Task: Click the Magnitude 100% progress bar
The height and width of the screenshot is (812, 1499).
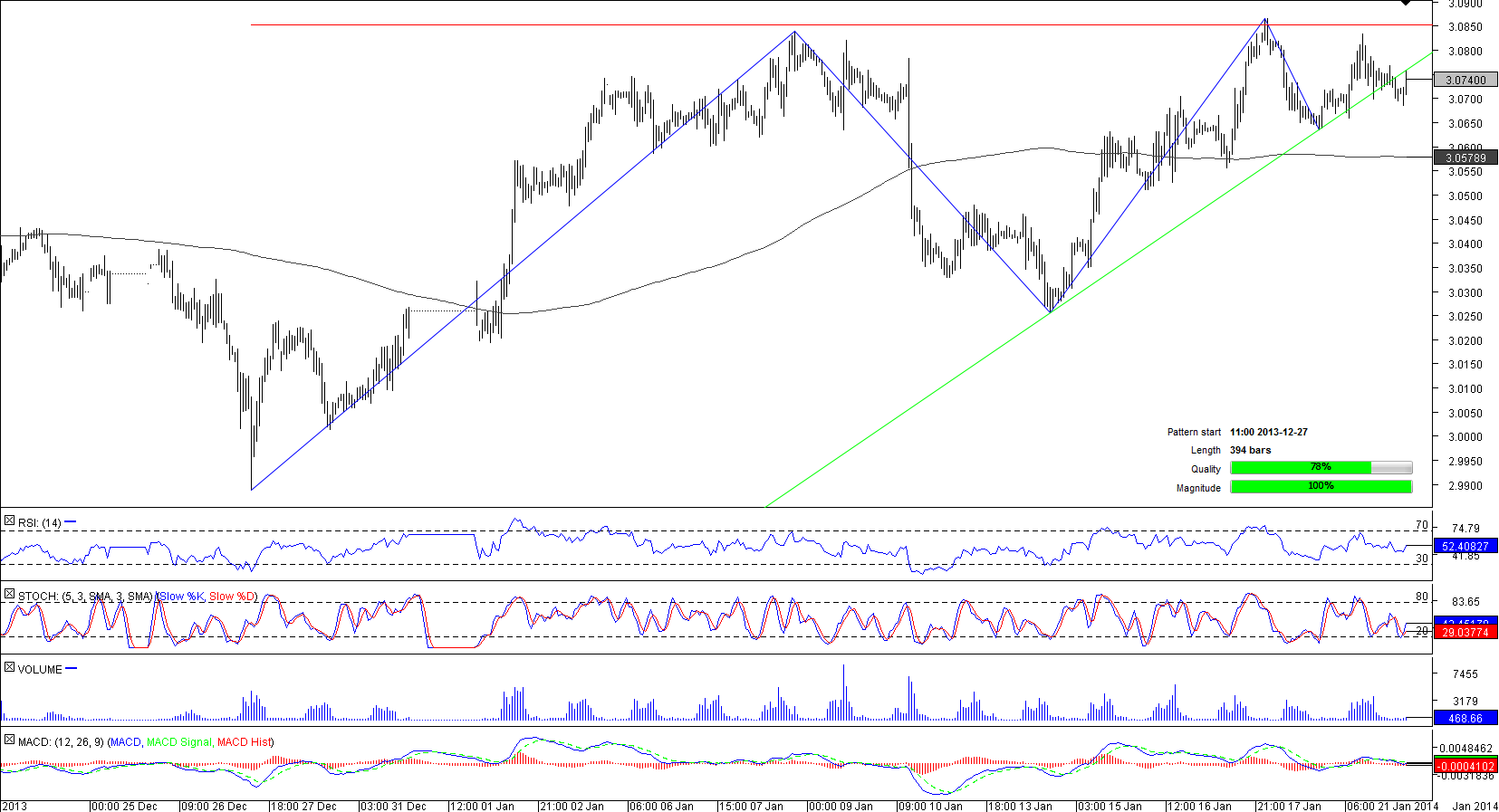Action: click(1321, 487)
